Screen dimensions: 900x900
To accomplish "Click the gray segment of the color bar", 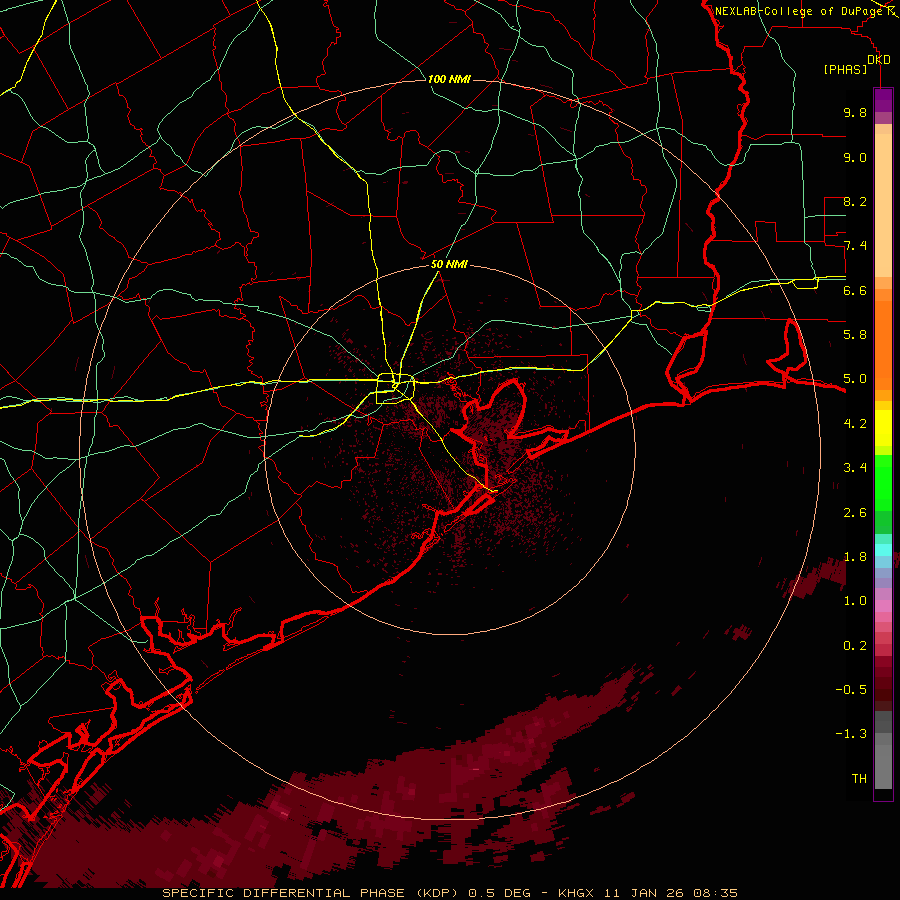I will pos(883,751).
